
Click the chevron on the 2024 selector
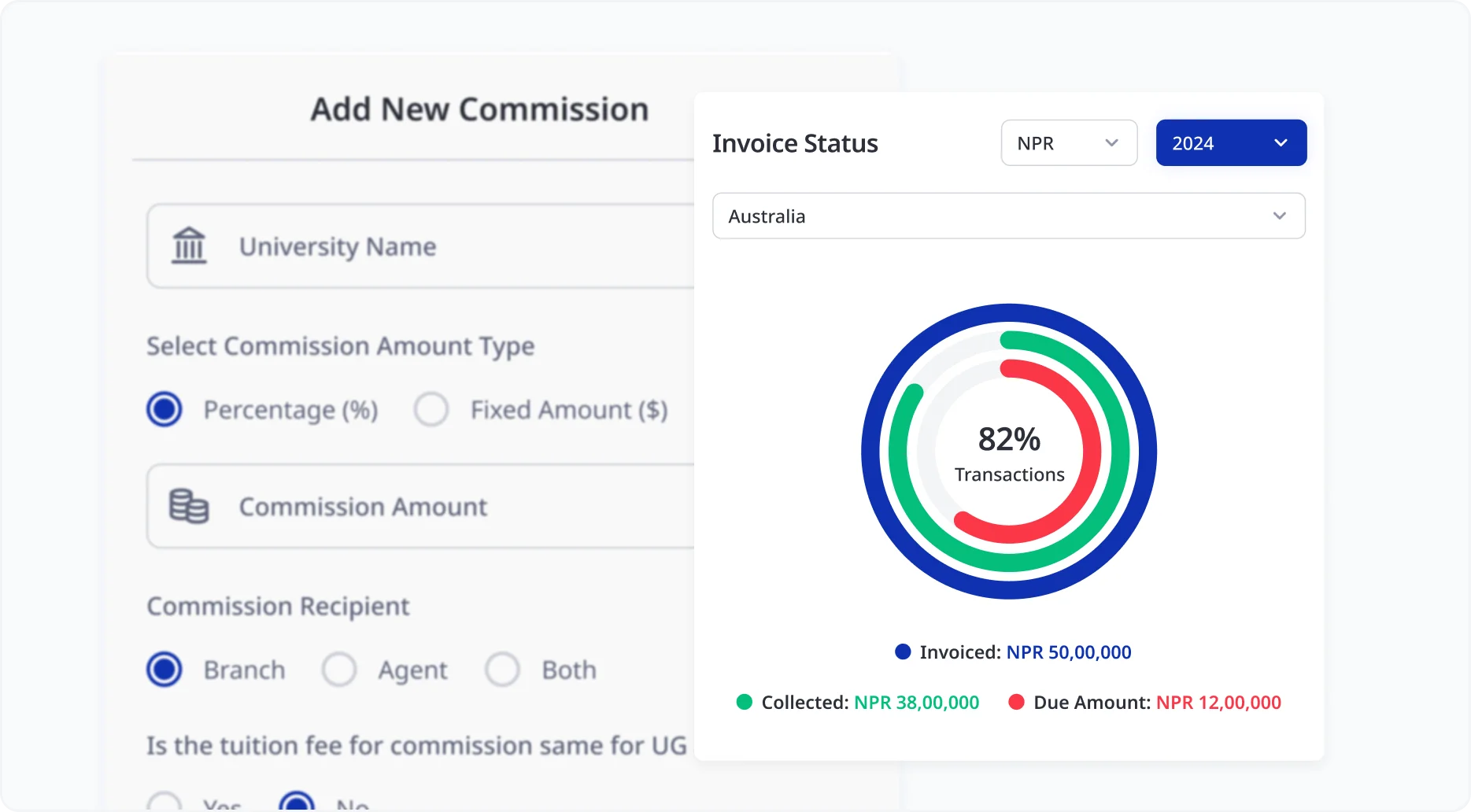click(1281, 142)
